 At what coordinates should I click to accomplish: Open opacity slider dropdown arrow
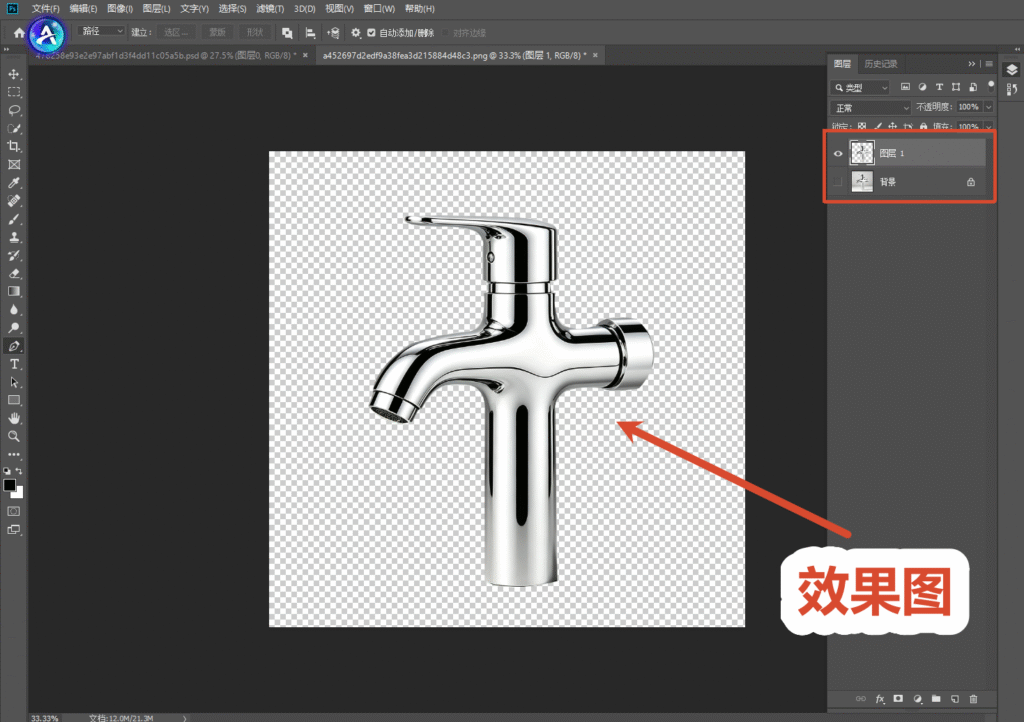[x=989, y=107]
